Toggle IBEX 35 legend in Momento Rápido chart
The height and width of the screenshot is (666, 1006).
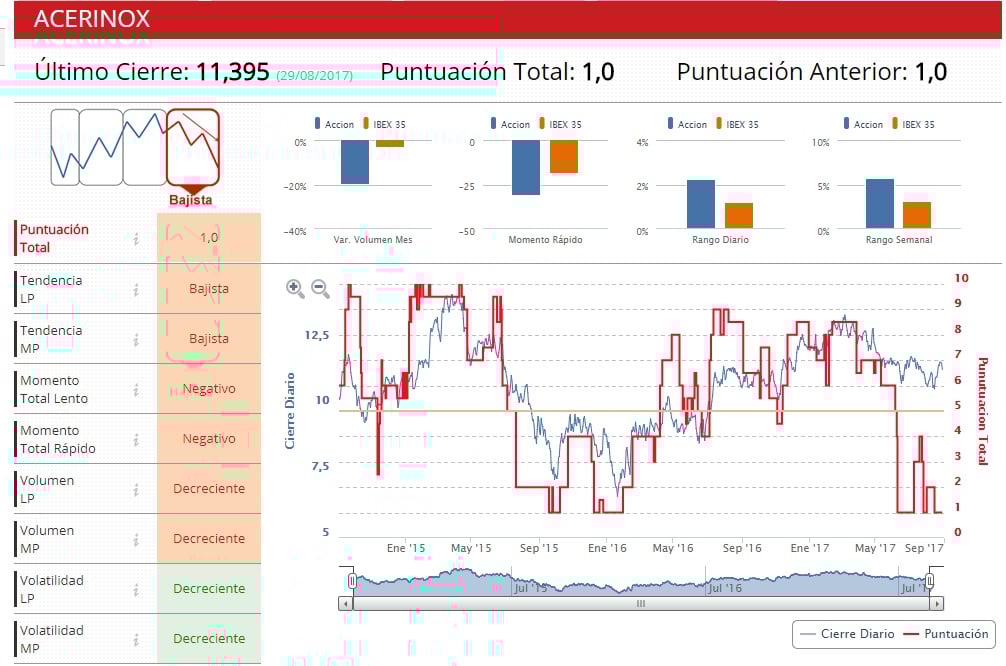[560, 124]
